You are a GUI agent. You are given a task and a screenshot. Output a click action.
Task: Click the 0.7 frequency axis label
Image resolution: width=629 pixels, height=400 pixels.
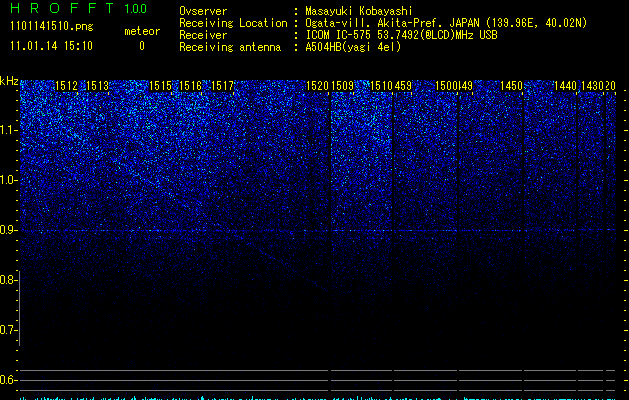pos(8,330)
